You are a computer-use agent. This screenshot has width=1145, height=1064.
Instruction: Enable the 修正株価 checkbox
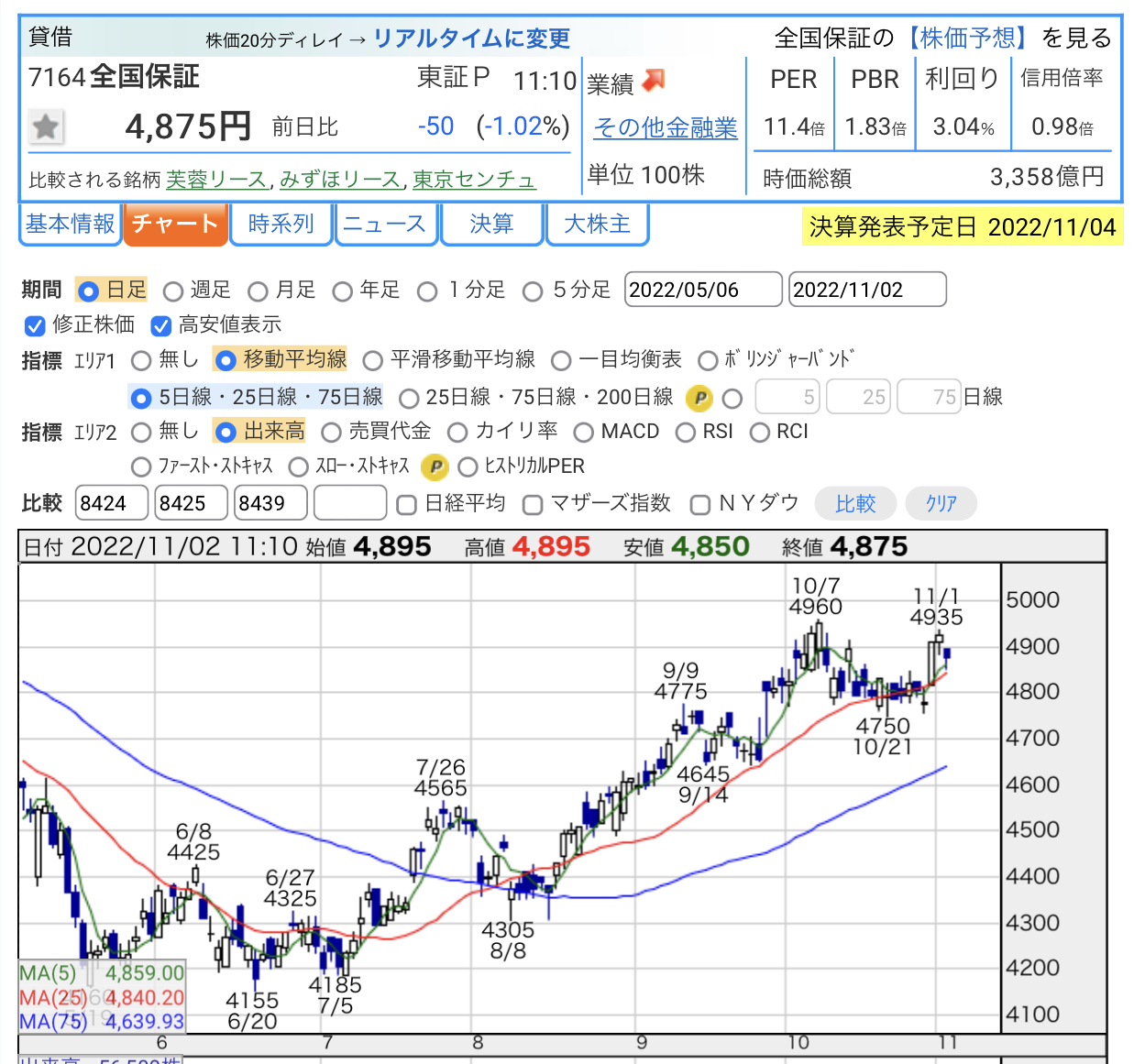click(x=35, y=326)
